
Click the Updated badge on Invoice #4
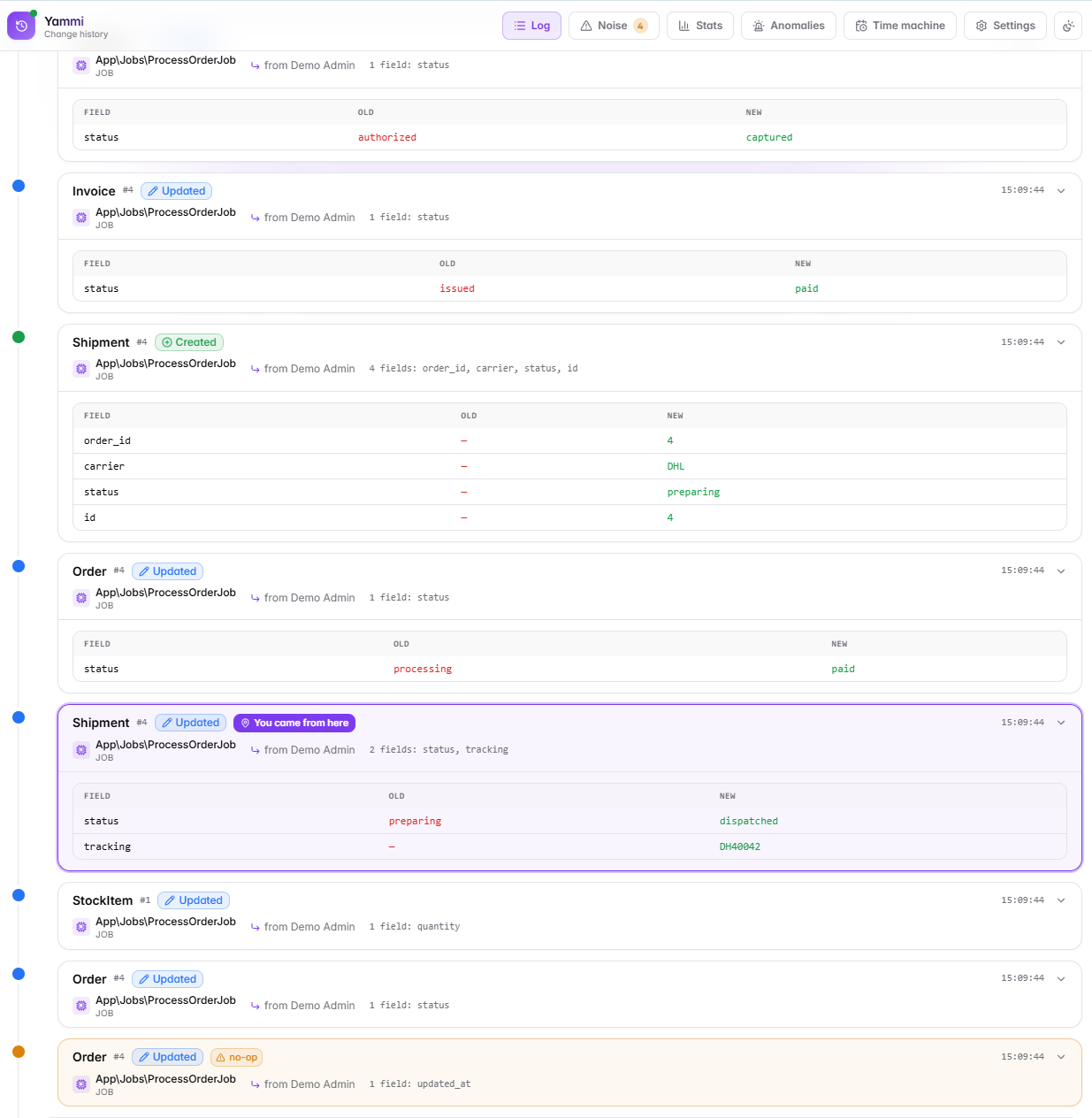click(x=176, y=191)
